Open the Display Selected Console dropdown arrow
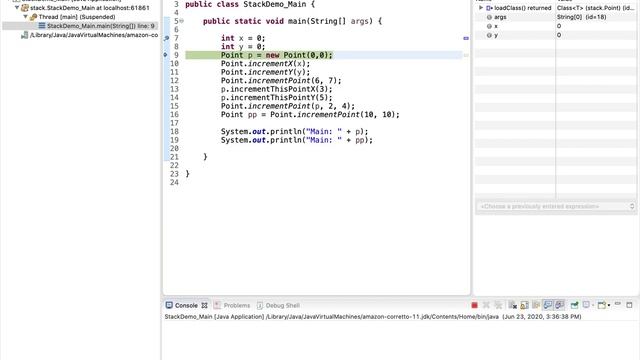640x360 pixels. pyautogui.click(x=593, y=305)
